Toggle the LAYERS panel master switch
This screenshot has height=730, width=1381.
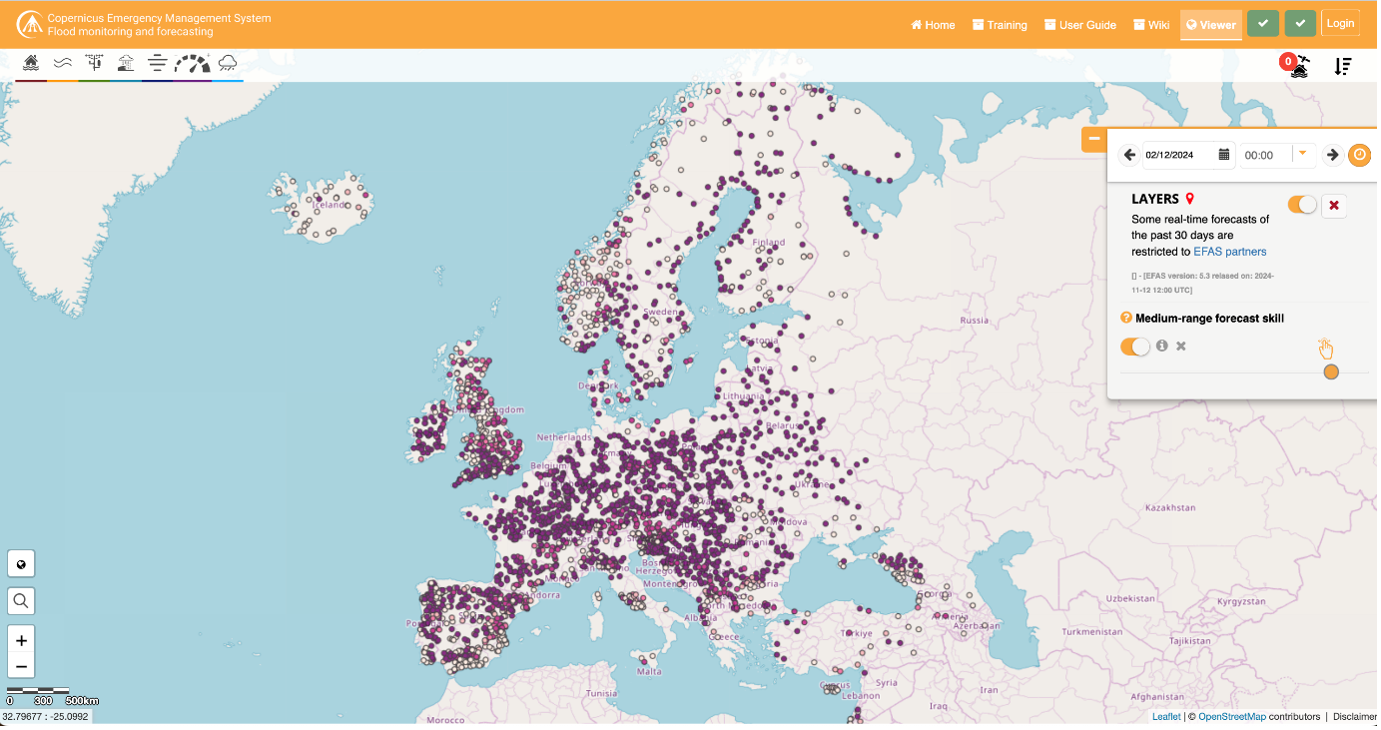pos(1301,204)
